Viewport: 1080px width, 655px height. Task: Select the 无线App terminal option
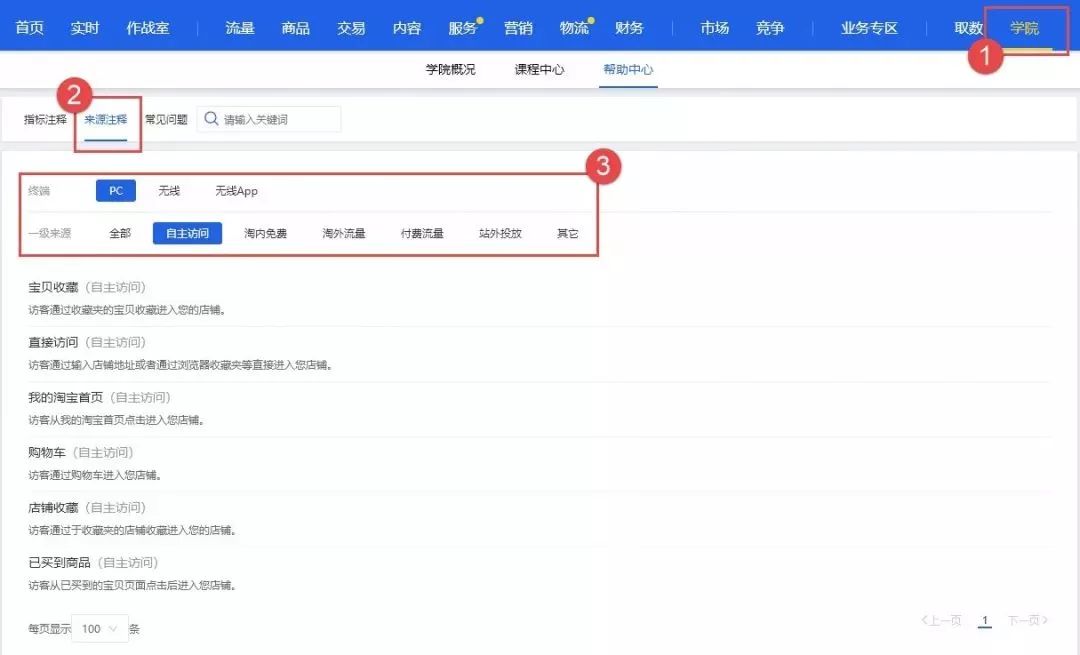[x=238, y=190]
